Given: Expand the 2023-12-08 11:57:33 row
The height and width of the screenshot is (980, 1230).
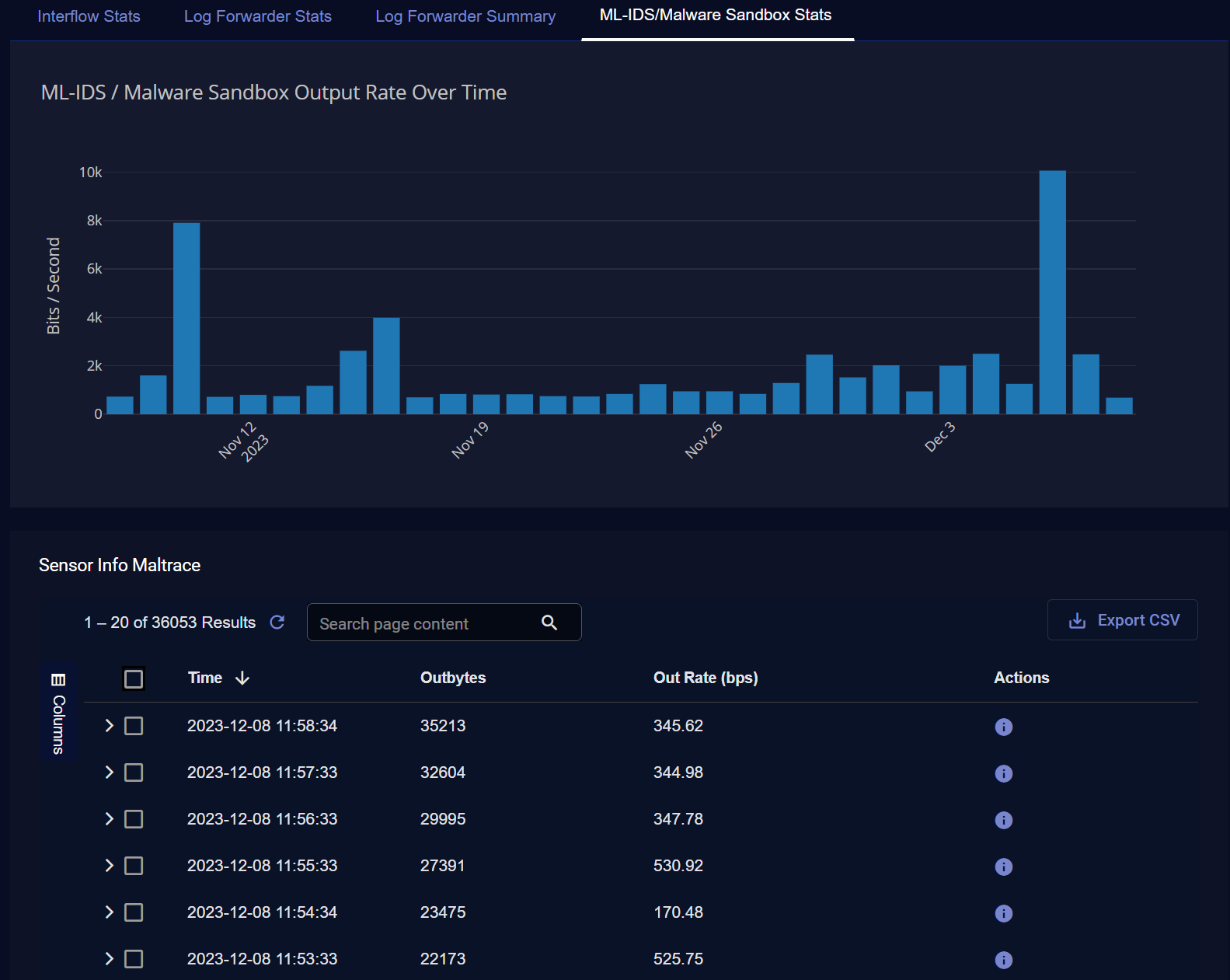Looking at the screenshot, I should [109, 772].
